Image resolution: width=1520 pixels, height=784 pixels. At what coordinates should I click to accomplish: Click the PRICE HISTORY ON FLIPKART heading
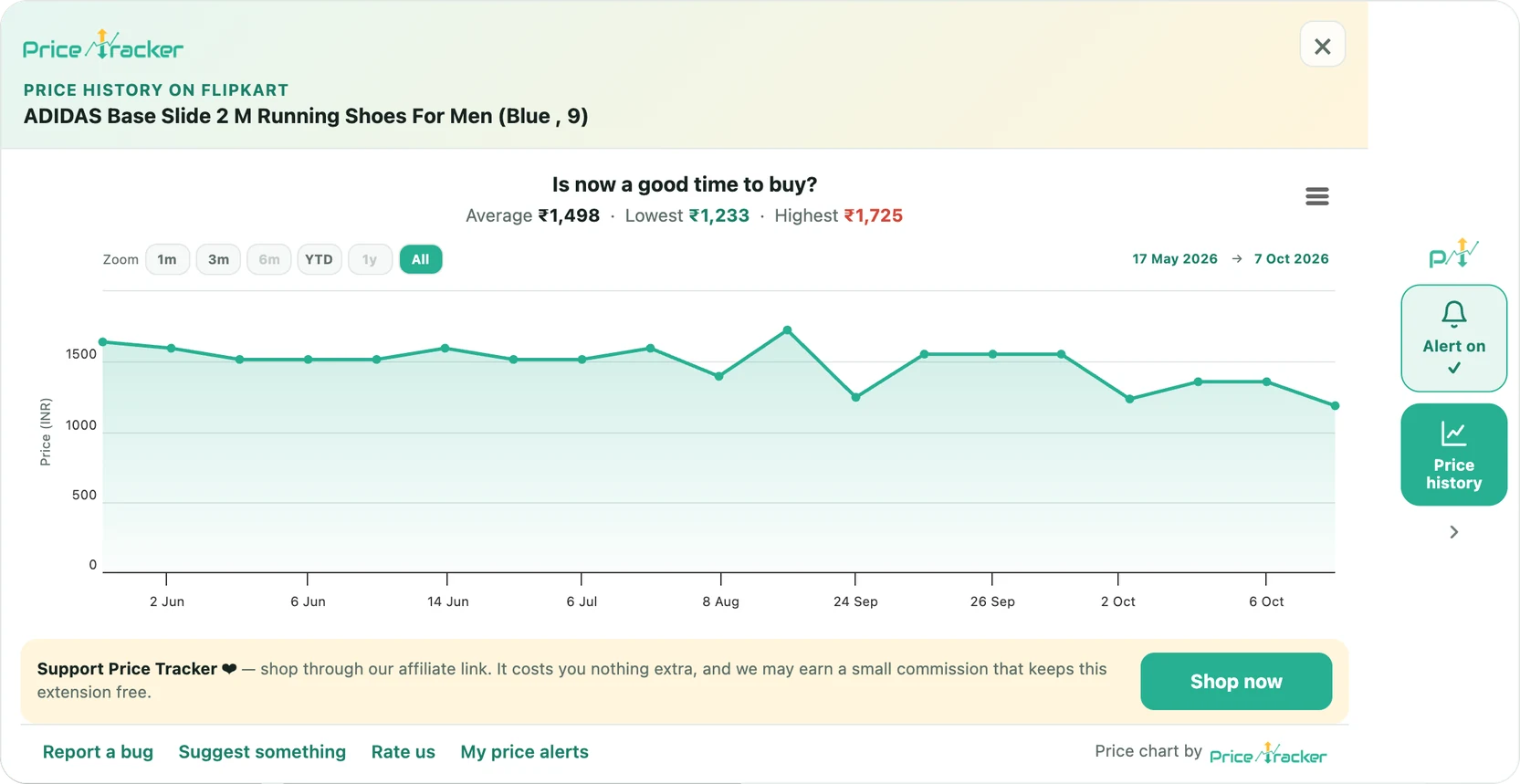point(156,90)
